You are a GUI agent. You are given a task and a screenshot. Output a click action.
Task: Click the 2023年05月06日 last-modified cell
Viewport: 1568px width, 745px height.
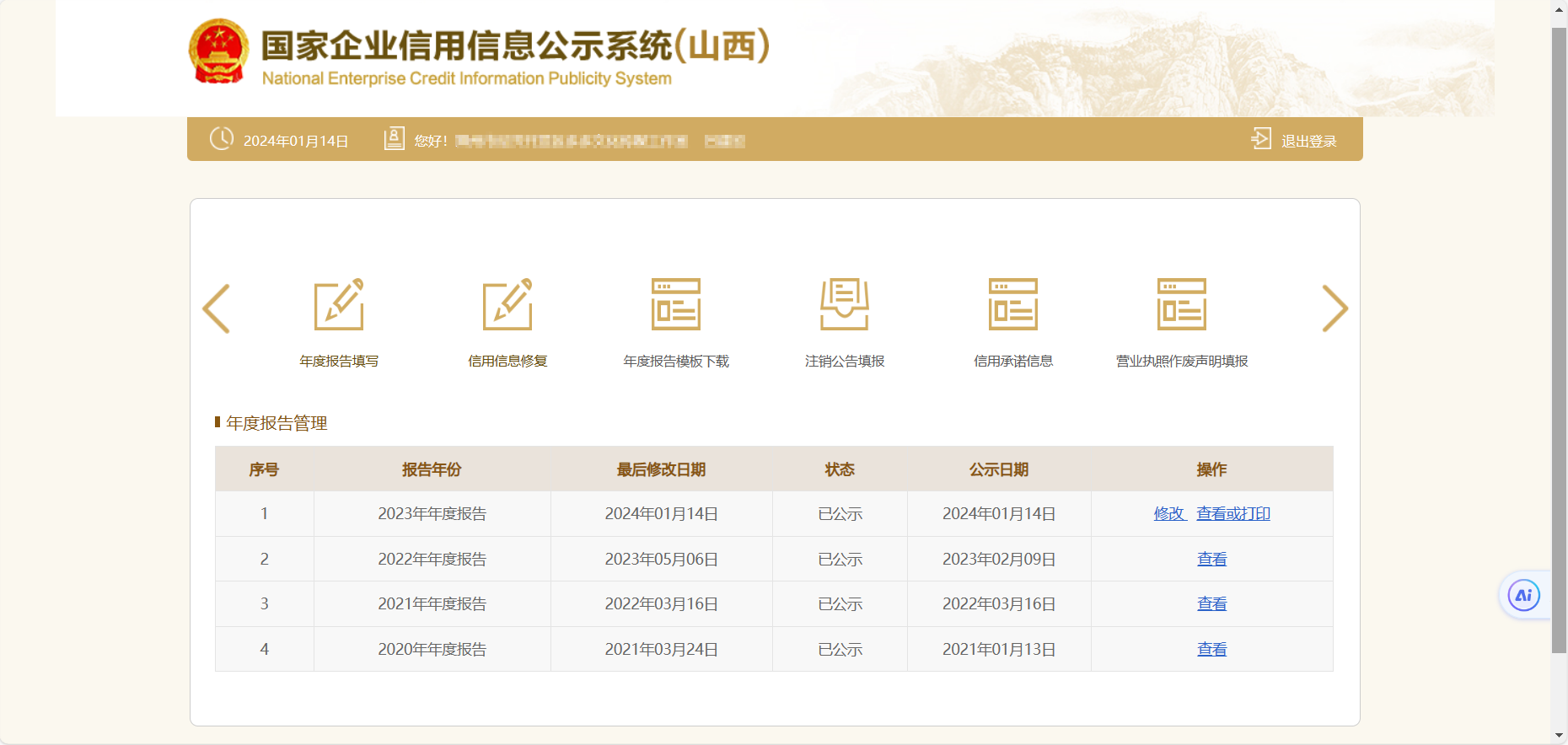[x=662, y=559]
